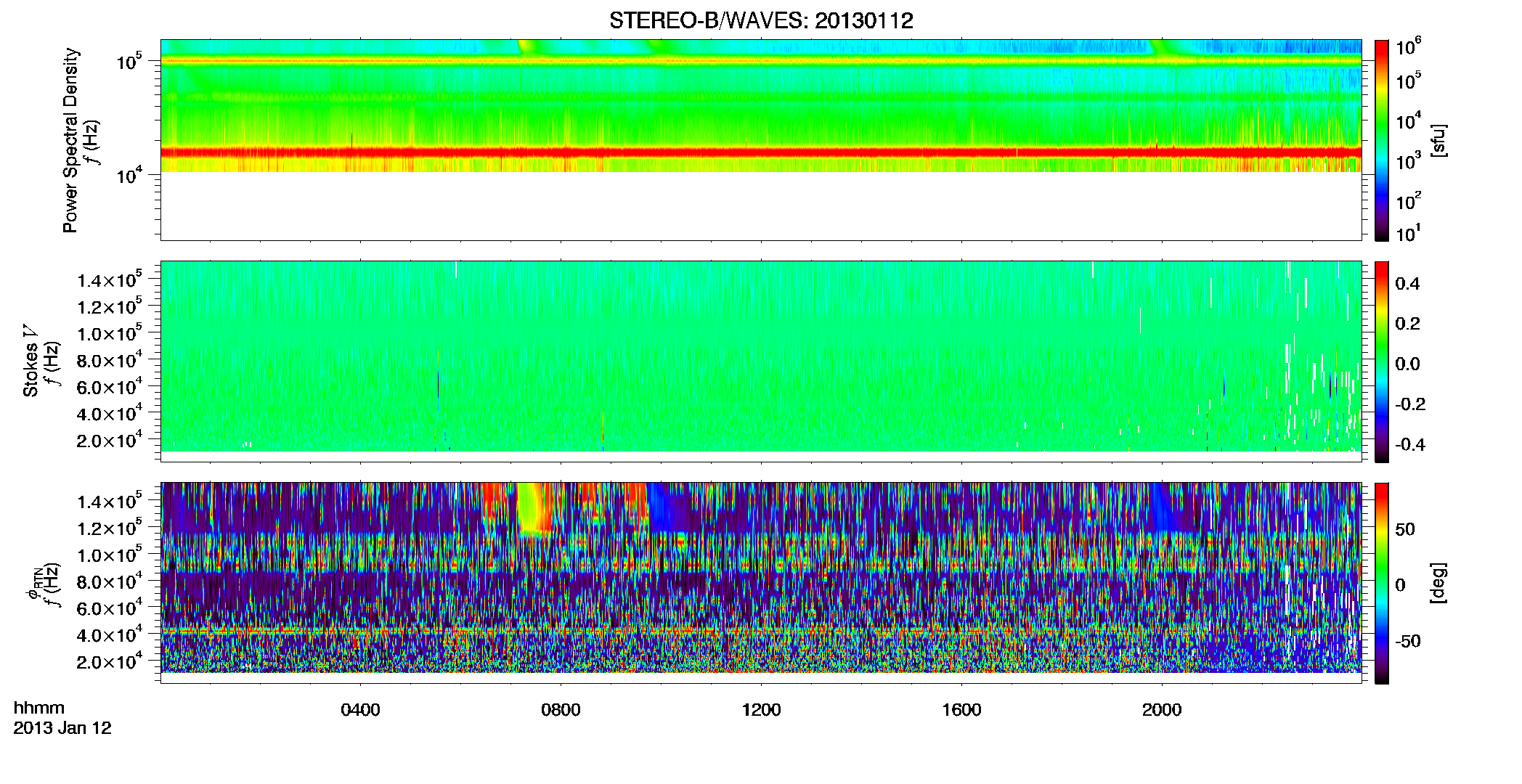Screen dimensions: 1522x784
Task: Click the 2013 Jan 12 date label
Action: [62, 728]
